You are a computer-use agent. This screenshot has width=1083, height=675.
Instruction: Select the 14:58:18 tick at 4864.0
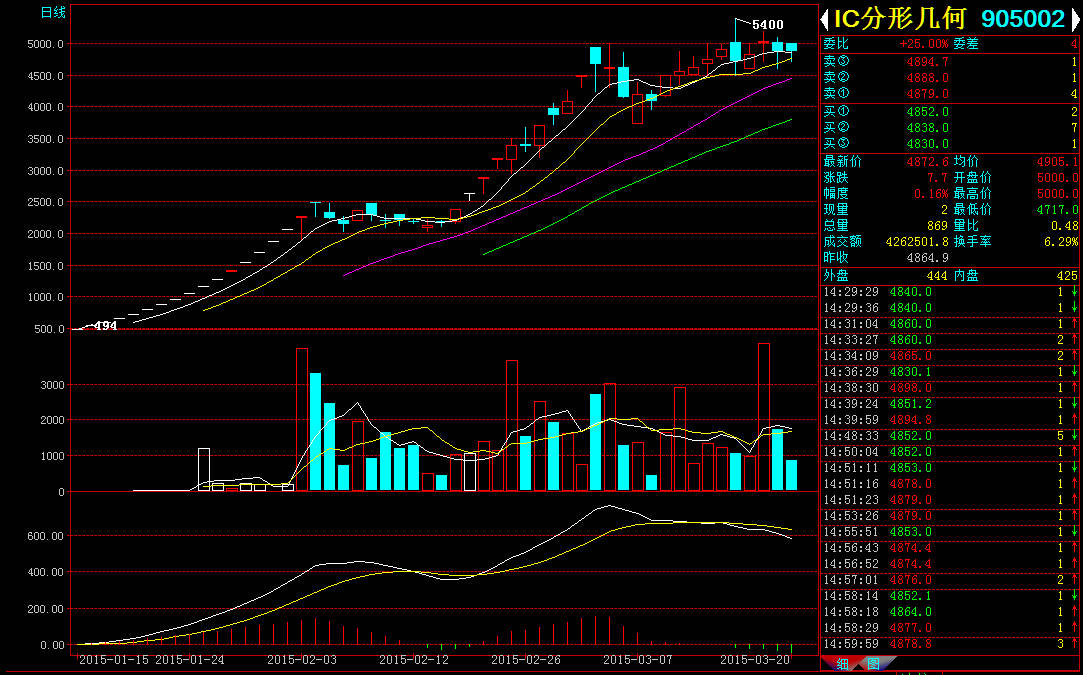[950, 612]
